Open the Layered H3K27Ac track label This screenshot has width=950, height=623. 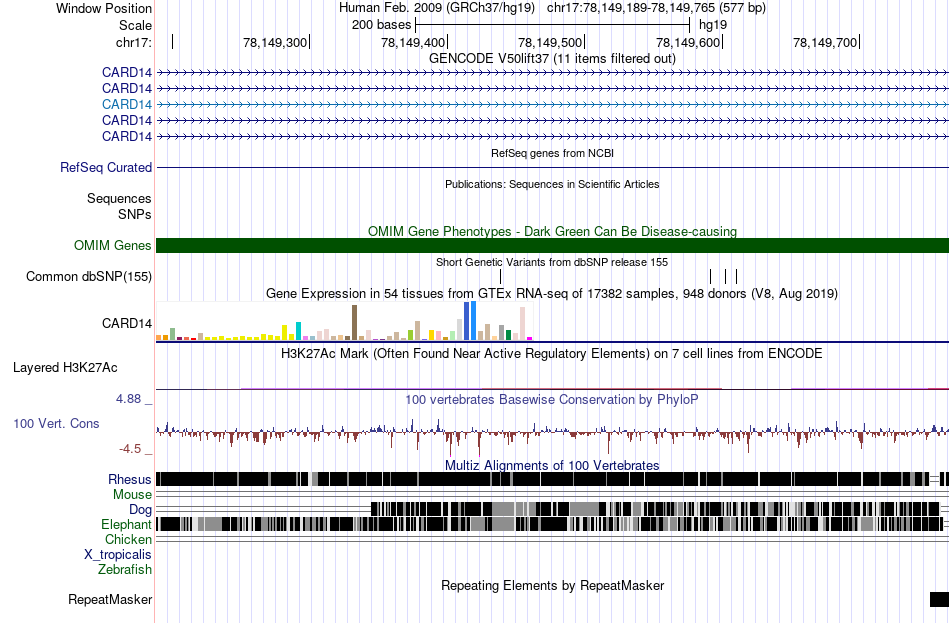point(65,368)
